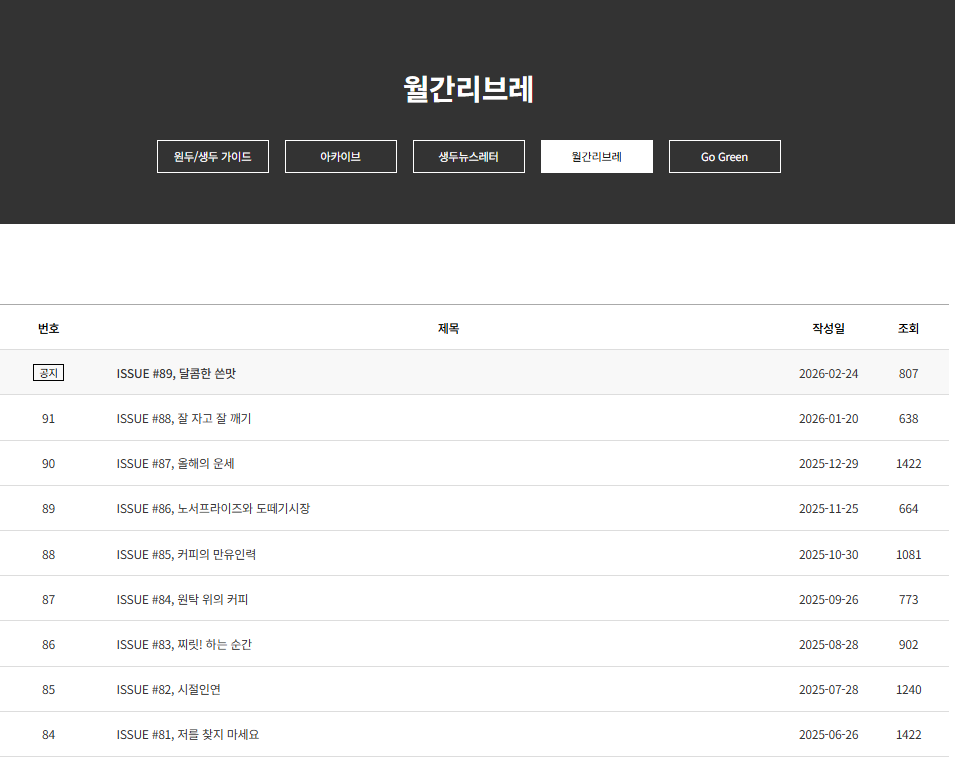Open ISSUE #81, 저를 찾지 마세요
This screenshot has height=761, width=955.
(x=188, y=735)
